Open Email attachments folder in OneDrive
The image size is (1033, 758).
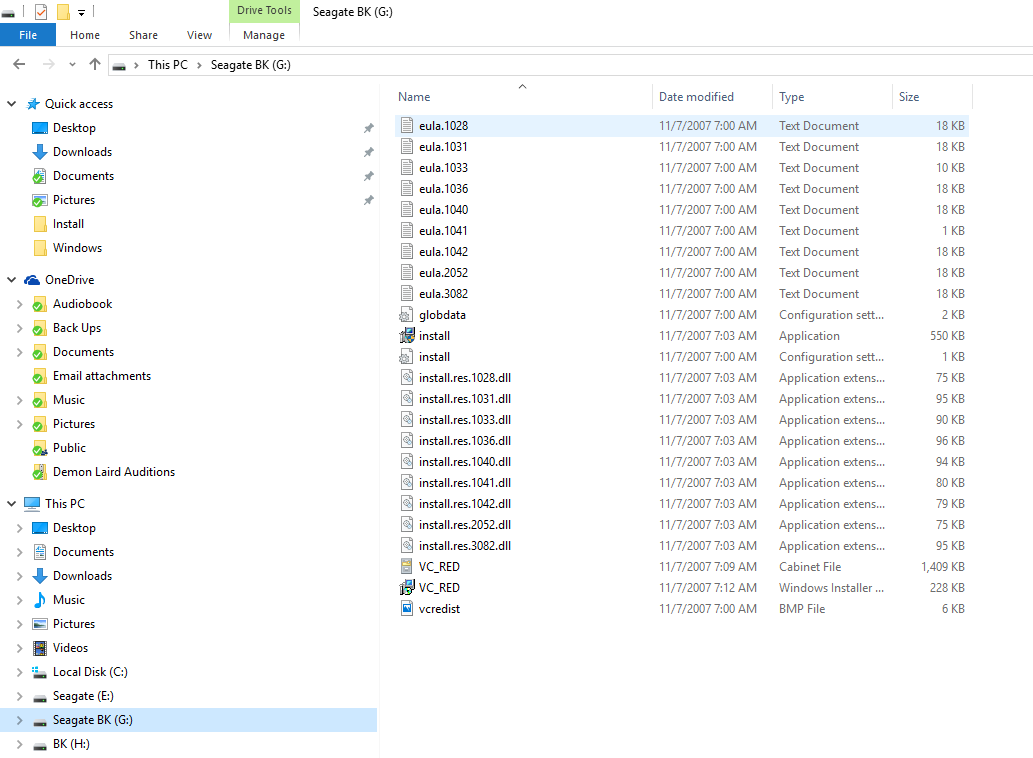[x=101, y=376]
